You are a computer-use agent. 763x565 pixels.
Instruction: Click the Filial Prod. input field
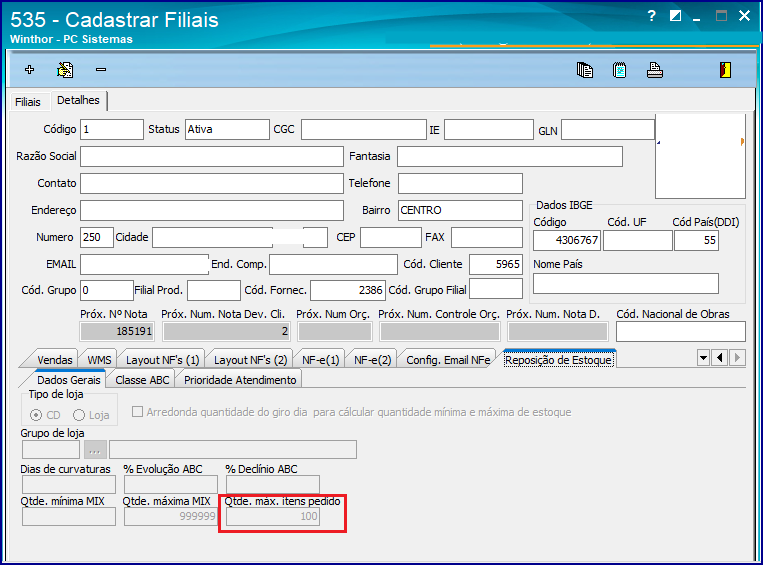point(214,291)
